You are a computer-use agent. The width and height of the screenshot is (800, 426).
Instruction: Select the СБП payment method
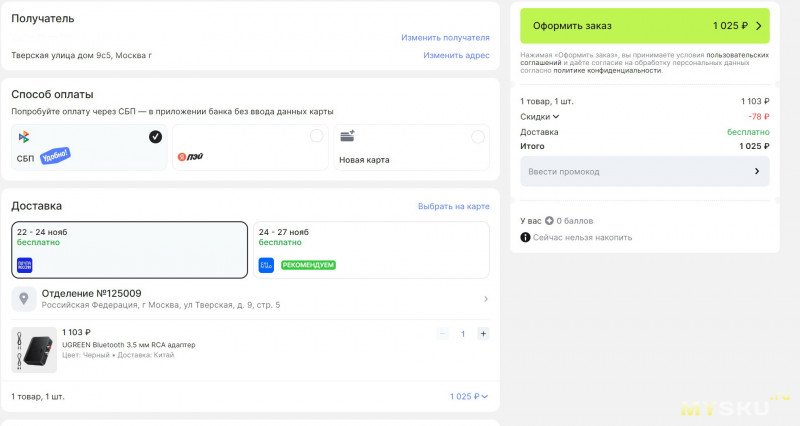88,147
